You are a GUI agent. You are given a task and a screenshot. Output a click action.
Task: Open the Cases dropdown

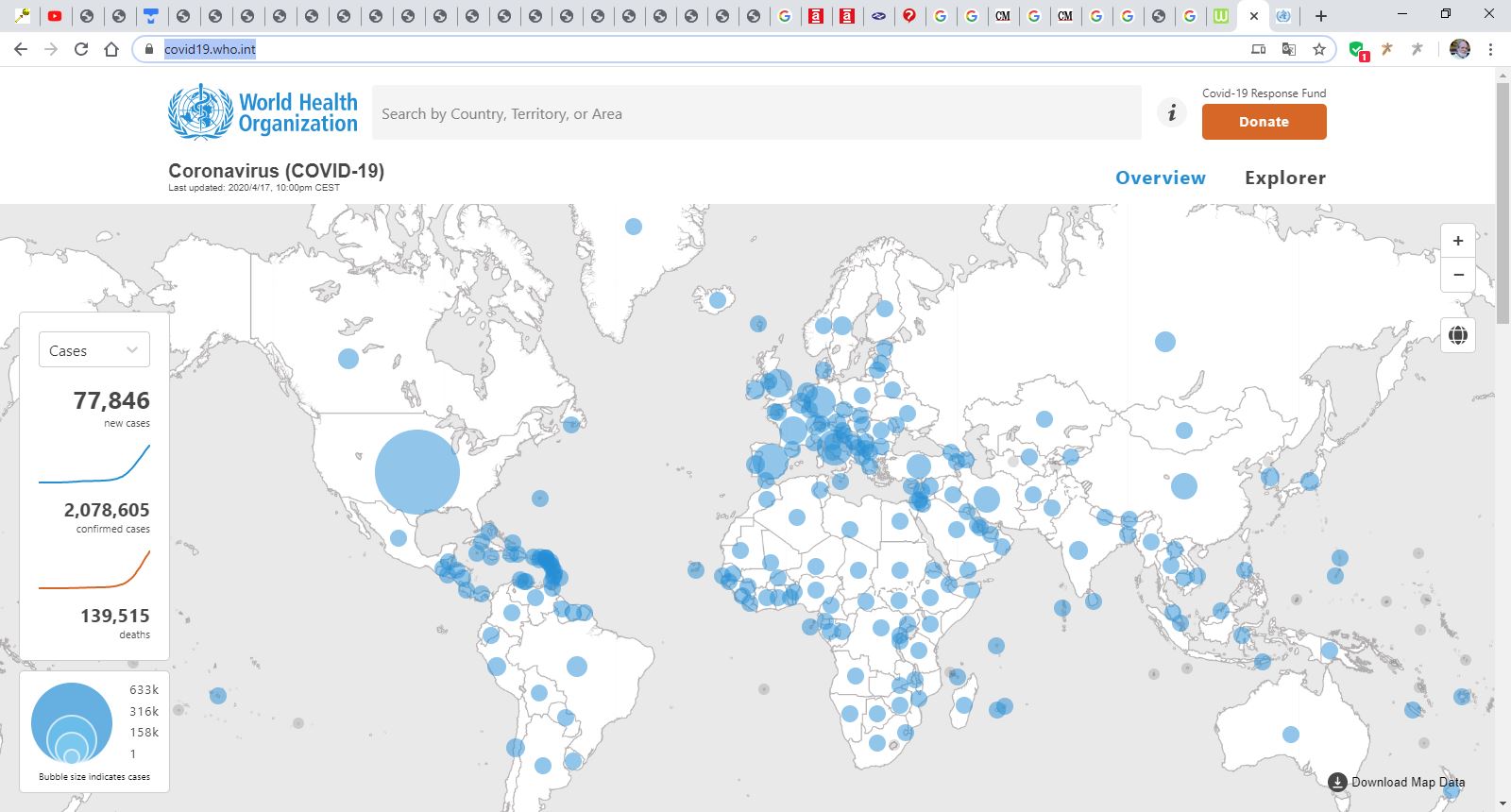93,350
